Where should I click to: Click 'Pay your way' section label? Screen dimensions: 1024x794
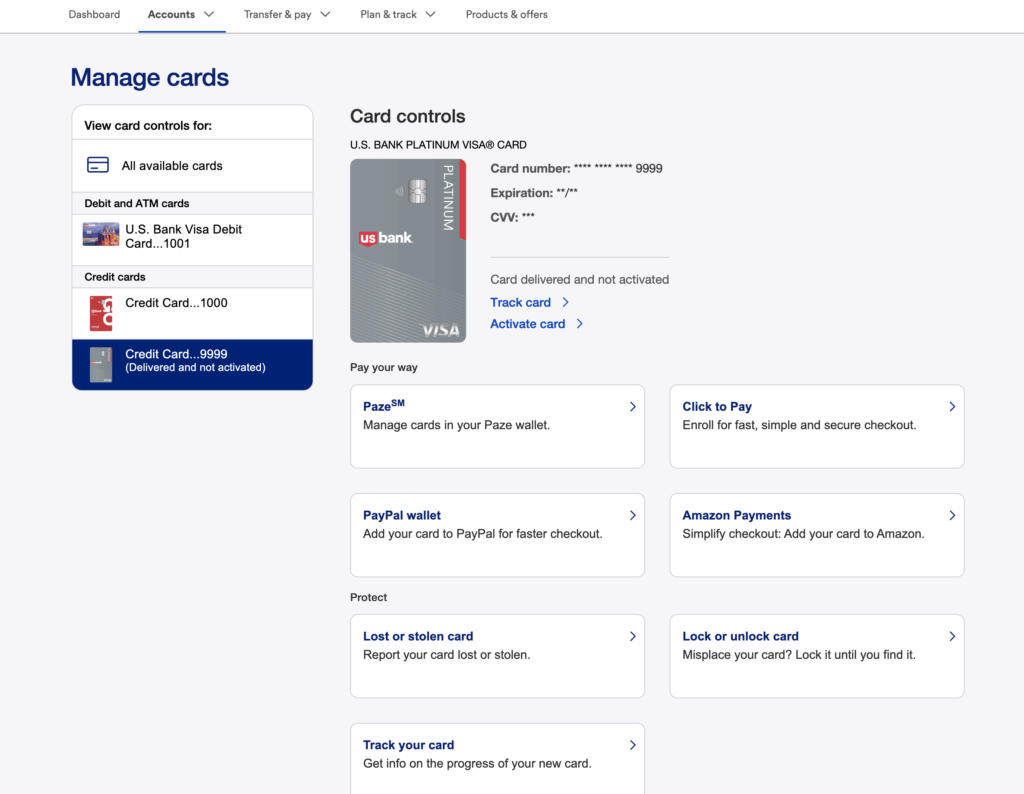(384, 367)
